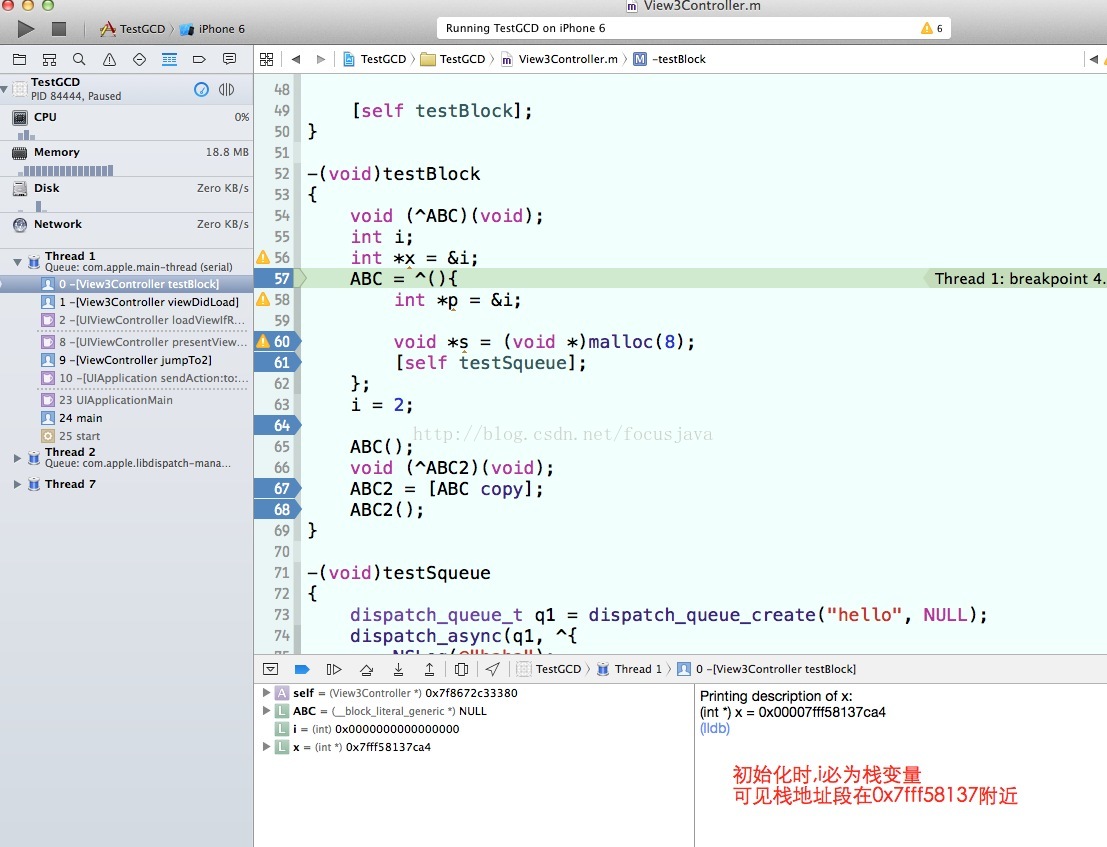This screenshot has width=1107, height=847.
Task: Select the Network gauge row
Action: point(127,229)
